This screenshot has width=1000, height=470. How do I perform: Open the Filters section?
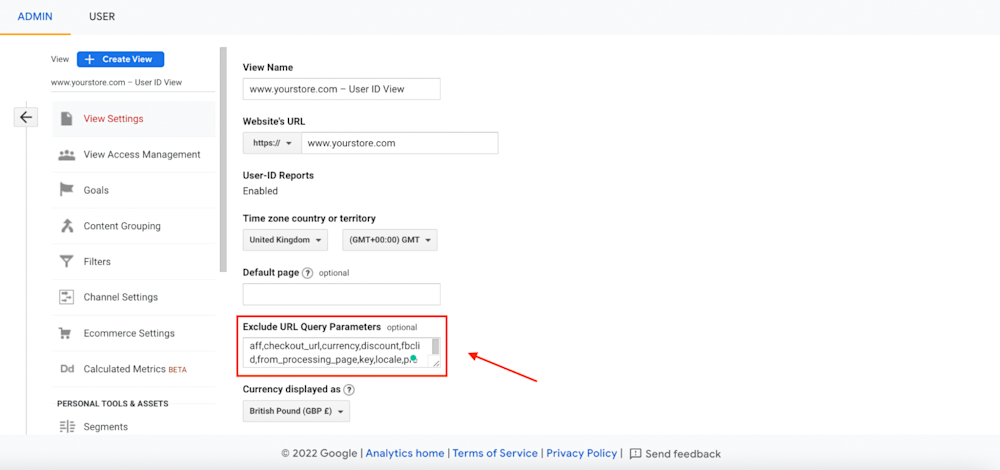tap(133, 261)
